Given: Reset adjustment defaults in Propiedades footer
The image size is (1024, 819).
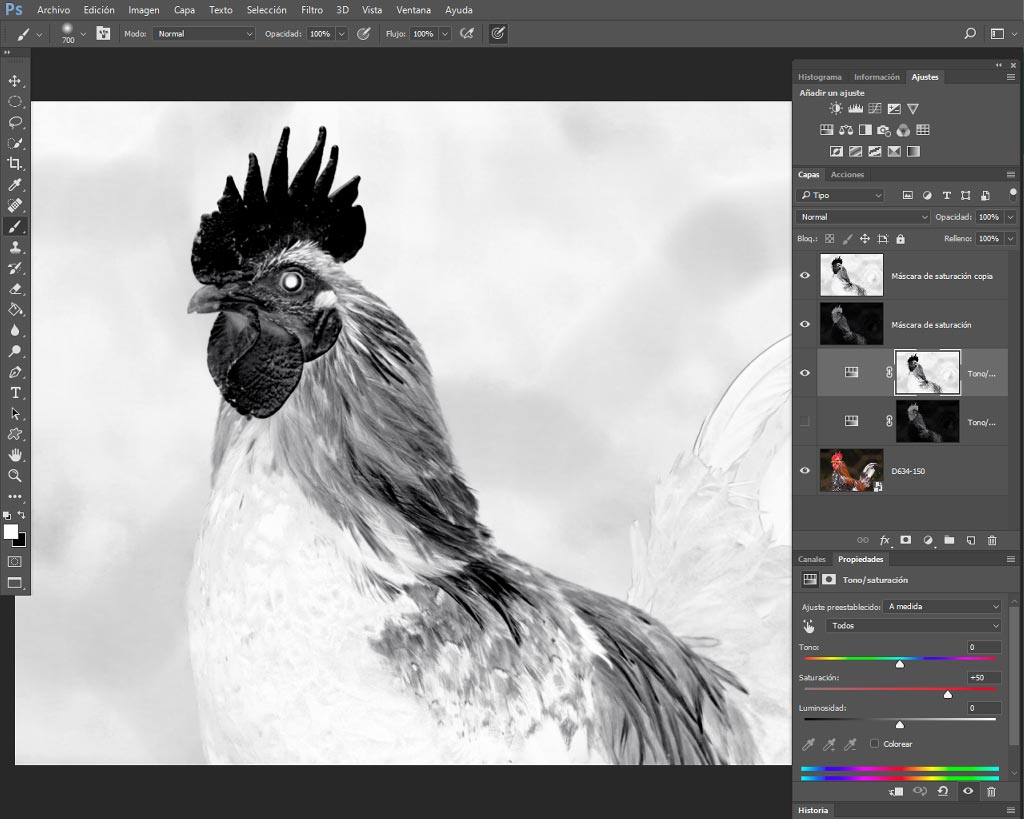Looking at the screenshot, I should [942, 791].
